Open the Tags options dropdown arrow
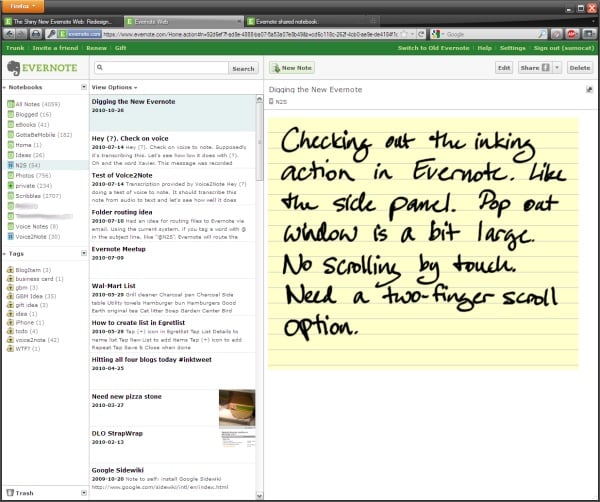The height and width of the screenshot is (502, 600). point(84,253)
